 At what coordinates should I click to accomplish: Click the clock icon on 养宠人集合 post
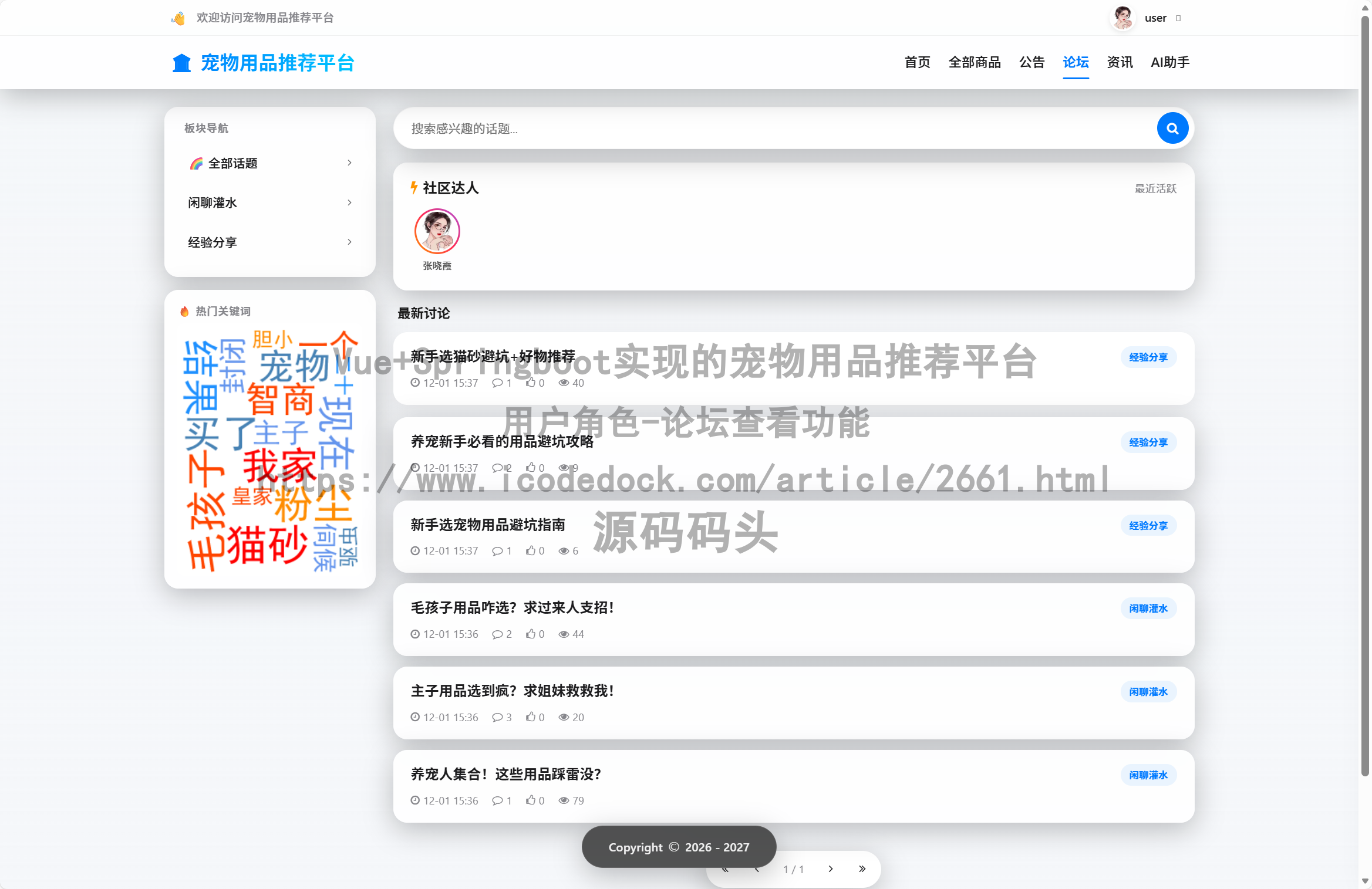click(415, 800)
